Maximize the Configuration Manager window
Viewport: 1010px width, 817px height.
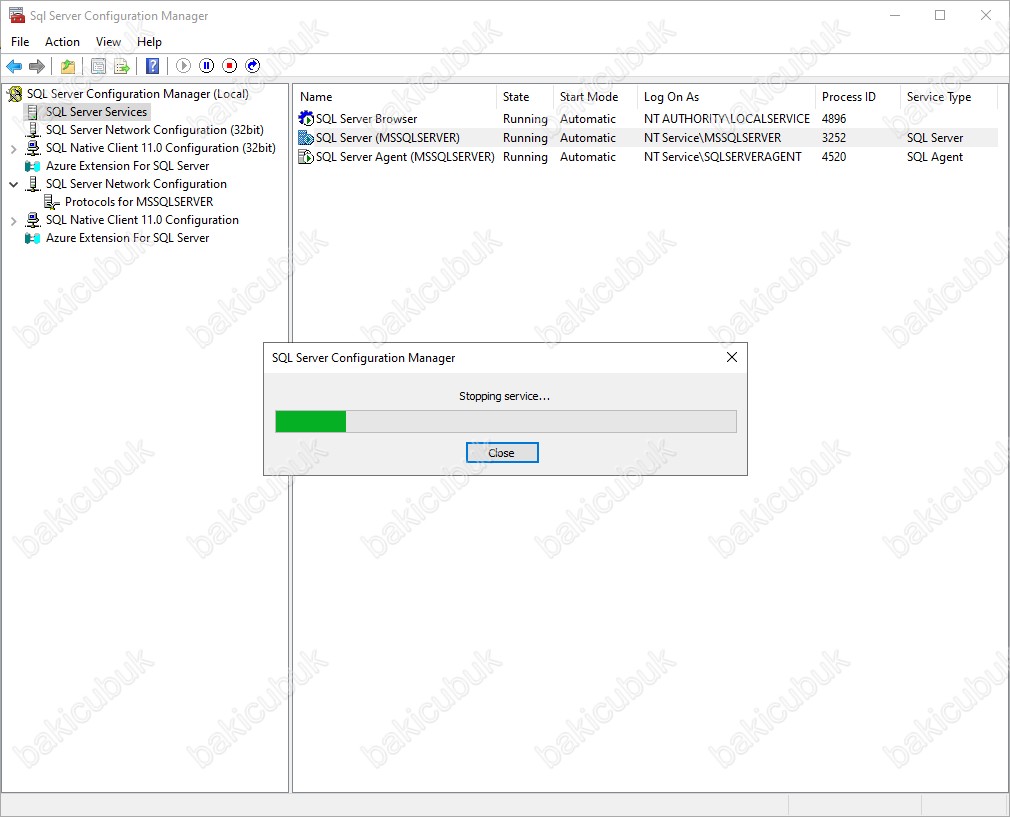point(940,15)
